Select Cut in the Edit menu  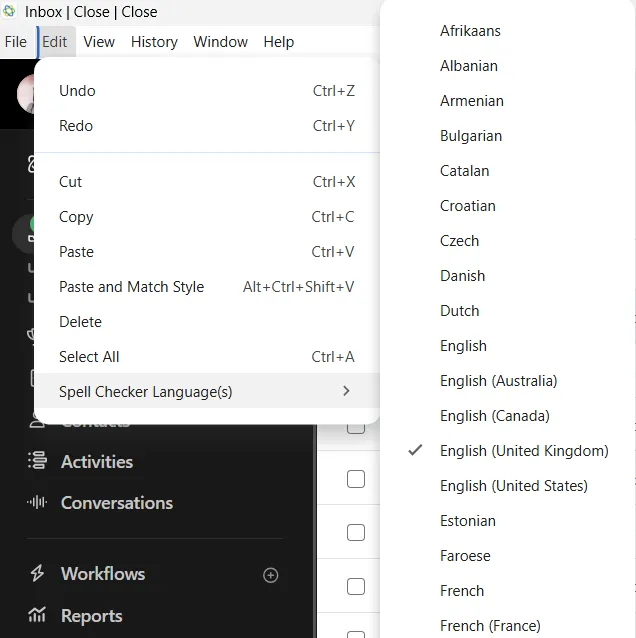click(207, 182)
